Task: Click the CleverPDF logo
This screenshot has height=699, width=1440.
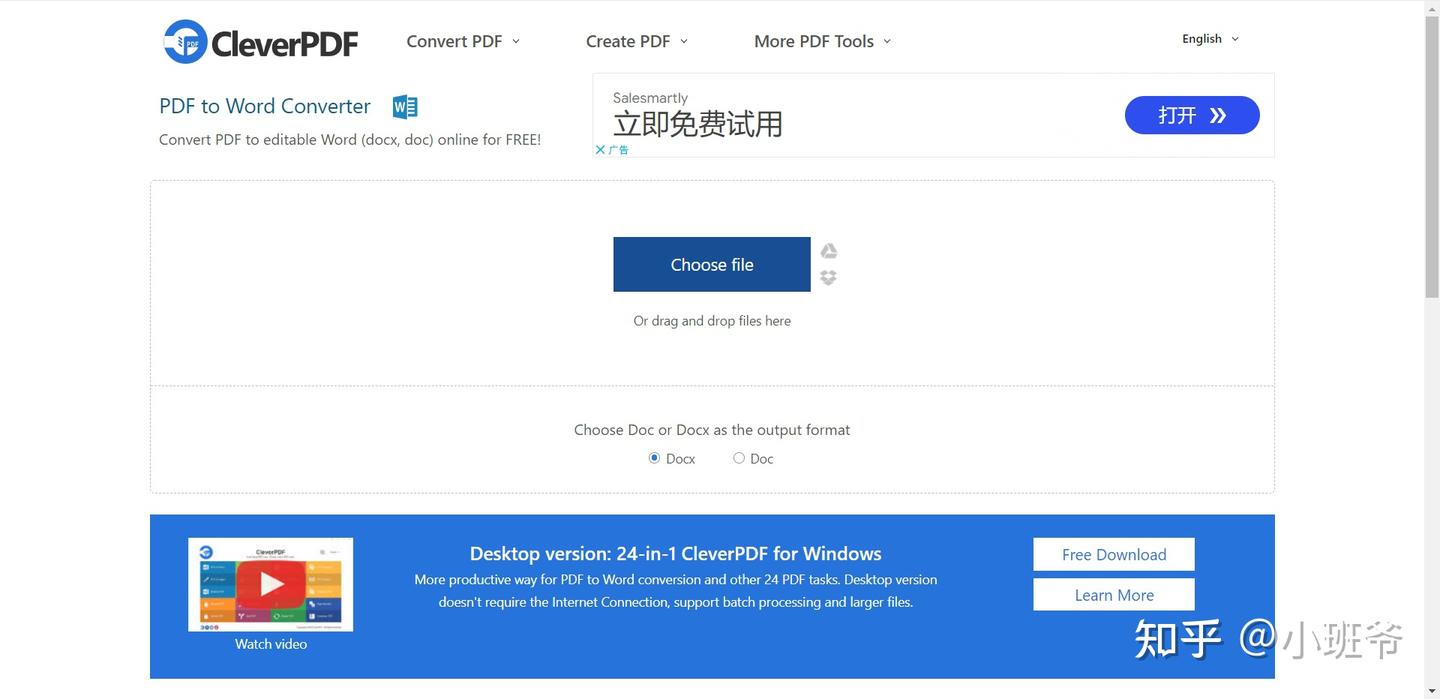Action: [x=261, y=42]
